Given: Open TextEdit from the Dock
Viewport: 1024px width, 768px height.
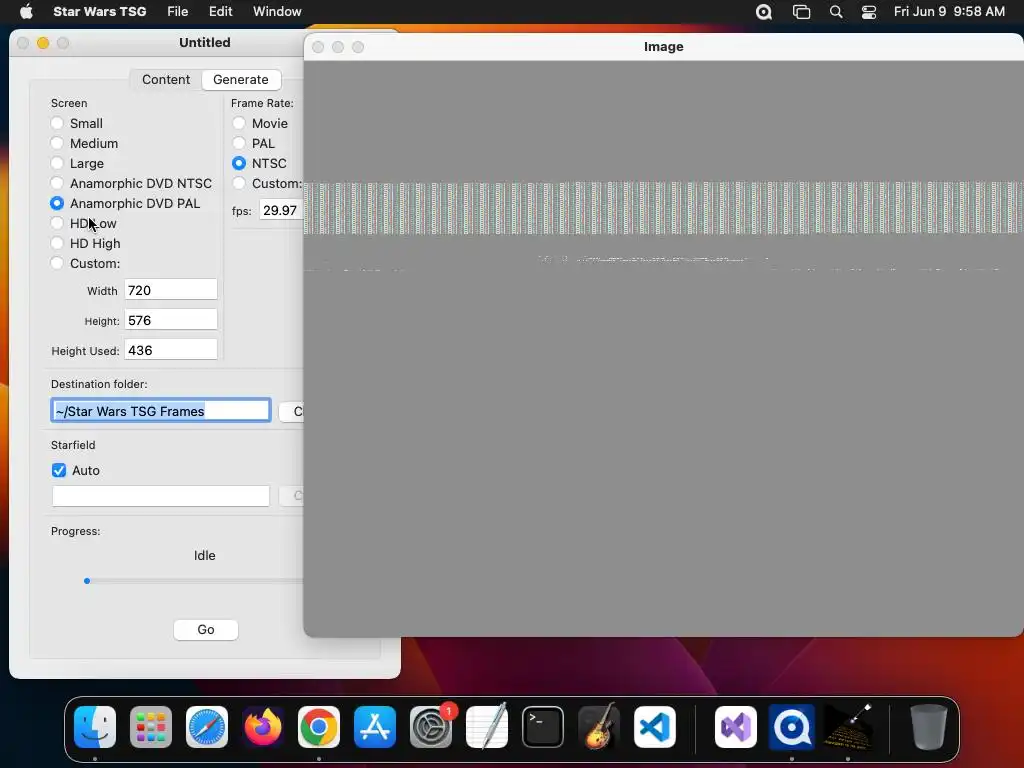Looking at the screenshot, I should pyautogui.click(x=487, y=727).
